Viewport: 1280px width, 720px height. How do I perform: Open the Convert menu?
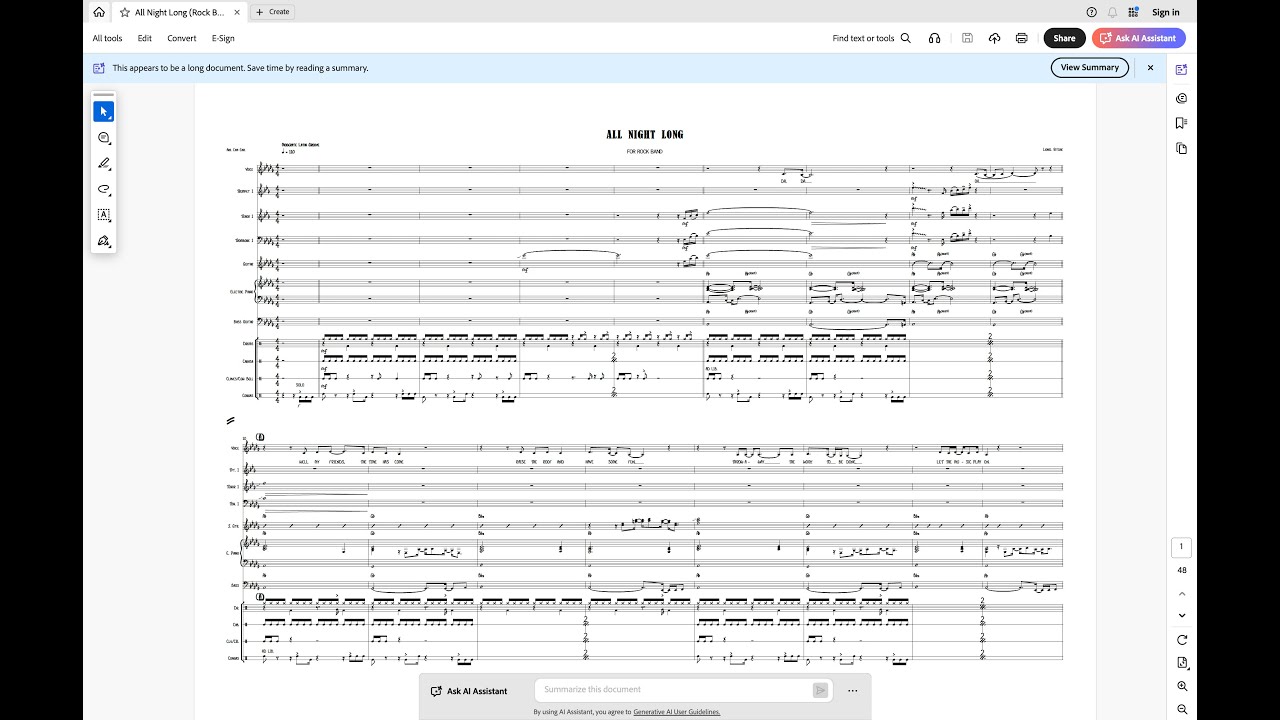point(182,38)
